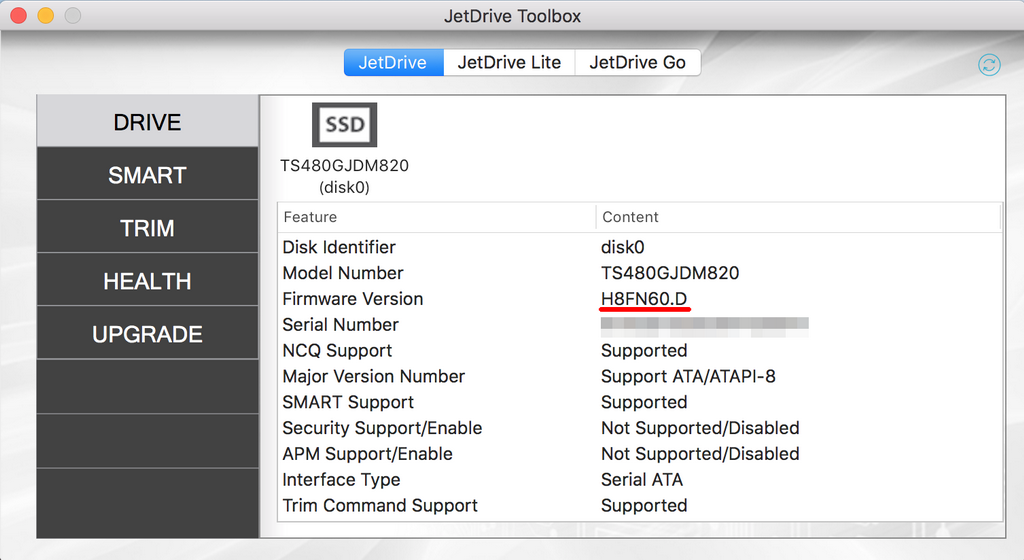
Task: Select the Interface Type row label
Action: [341, 480]
